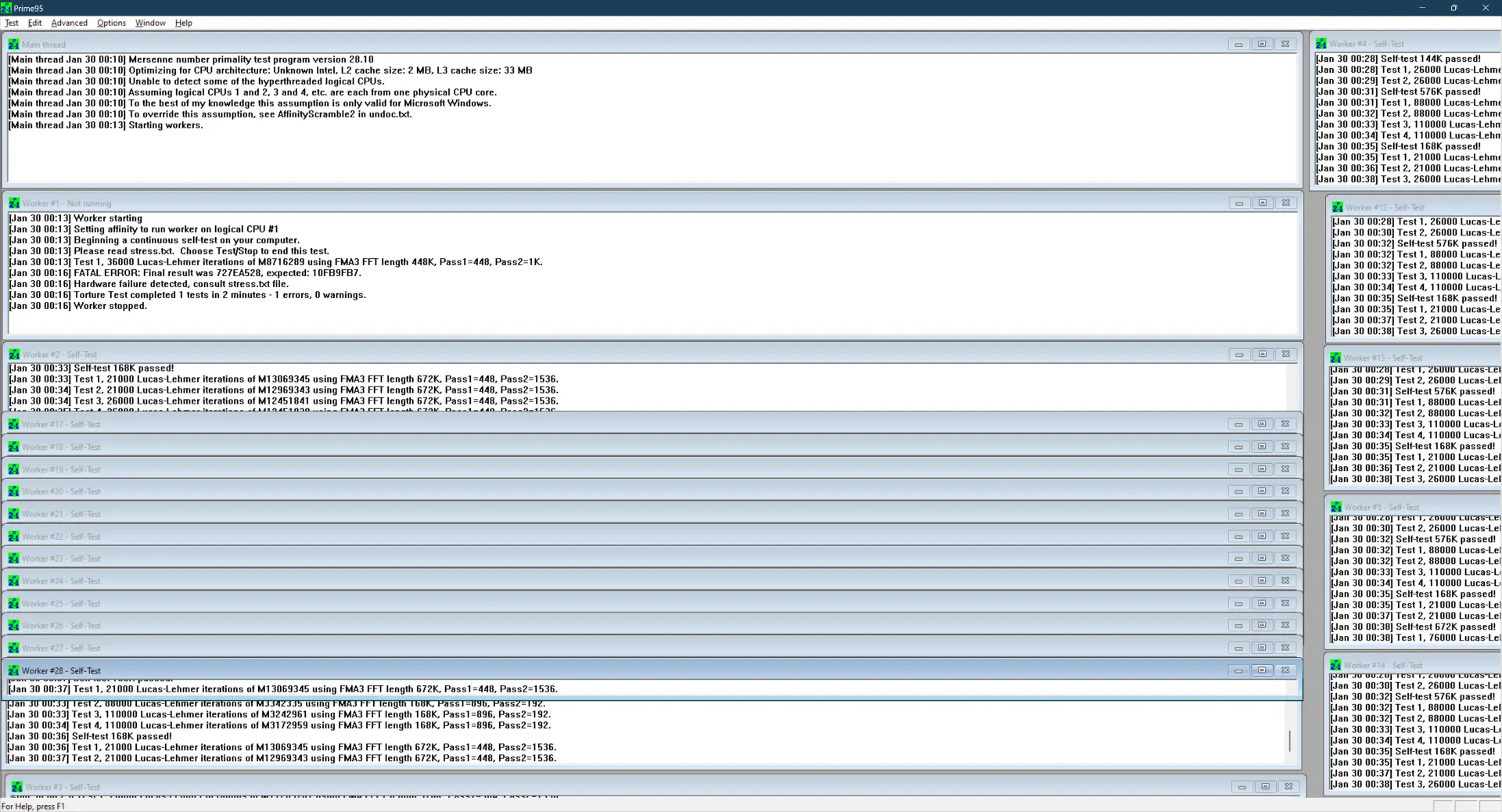Click the Prime95 application icon in title bar

pyautogui.click(x=6, y=8)
